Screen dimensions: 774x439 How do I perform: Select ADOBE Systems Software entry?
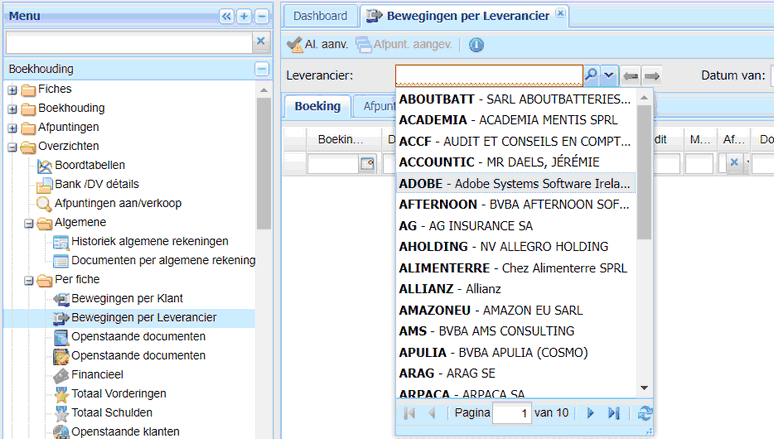pos(515,183)
